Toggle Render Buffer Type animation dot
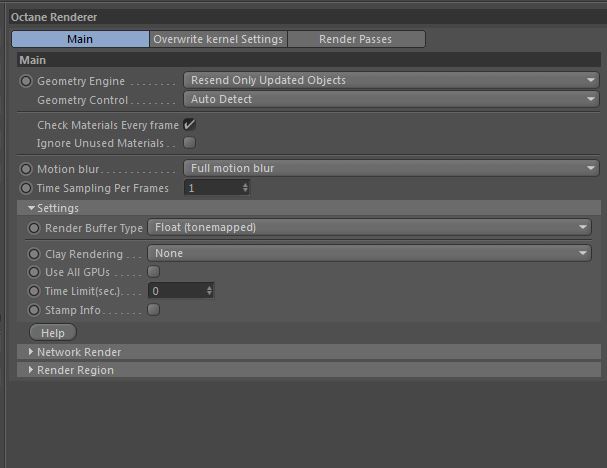Screen dimensions: 607x468 coord(34,228)
